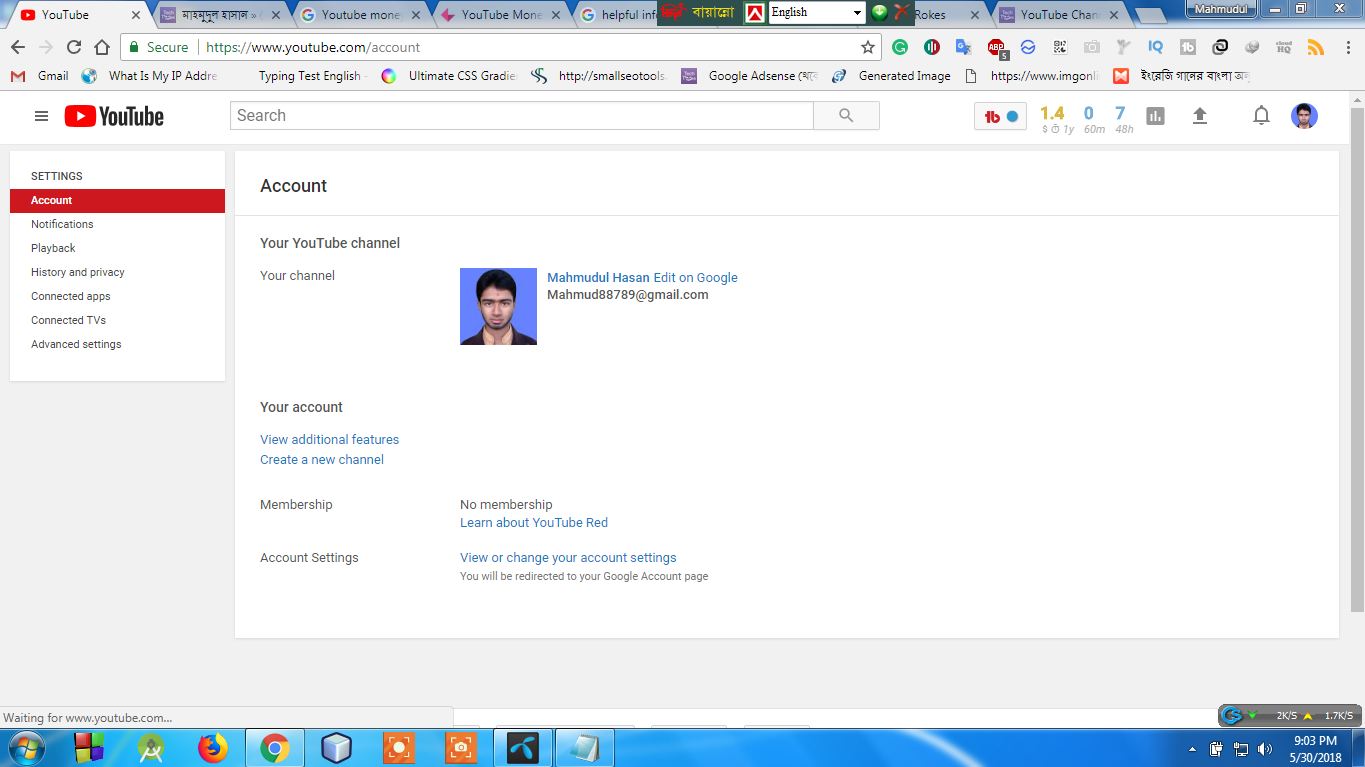1365x767 pixels.
Task: Go to YouTube home via logo
Action: [x=114, y=116]
